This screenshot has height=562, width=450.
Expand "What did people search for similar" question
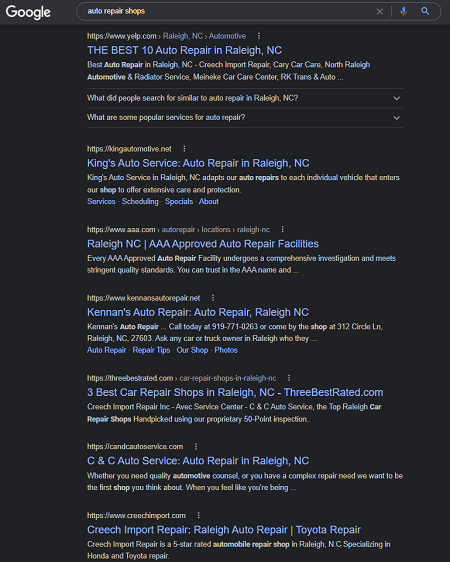point(245,98)
